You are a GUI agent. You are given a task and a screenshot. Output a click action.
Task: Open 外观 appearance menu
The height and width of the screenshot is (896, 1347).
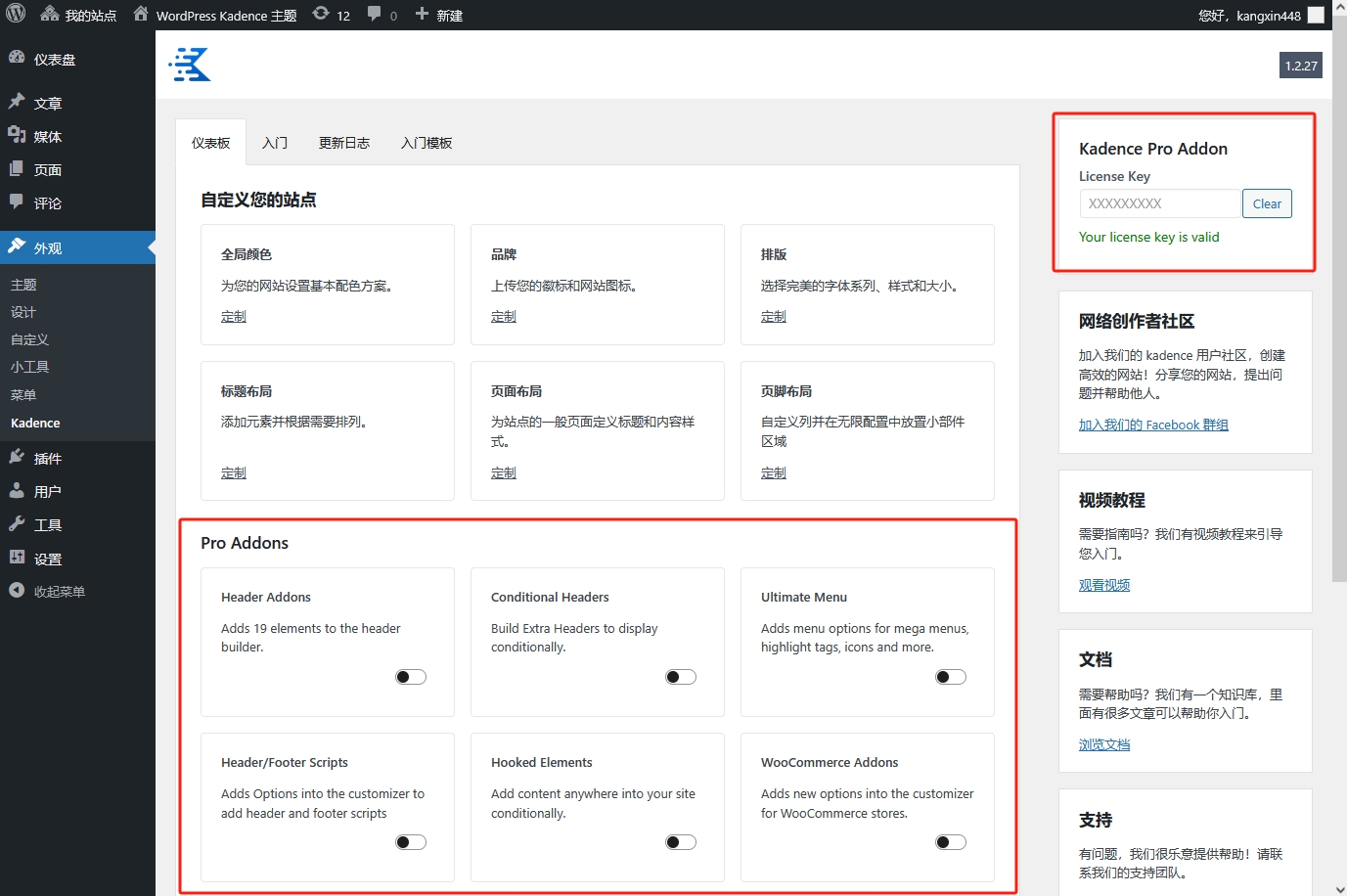point(77,247)
